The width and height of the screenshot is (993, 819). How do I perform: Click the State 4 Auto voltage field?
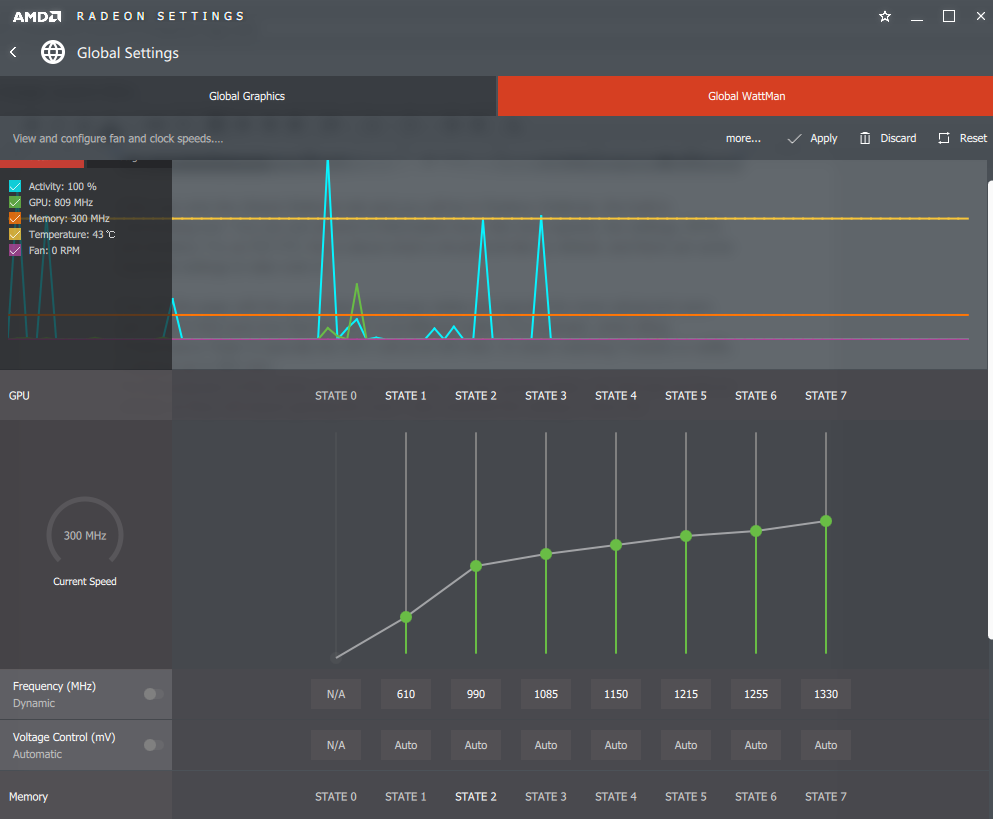click(616, 745)
